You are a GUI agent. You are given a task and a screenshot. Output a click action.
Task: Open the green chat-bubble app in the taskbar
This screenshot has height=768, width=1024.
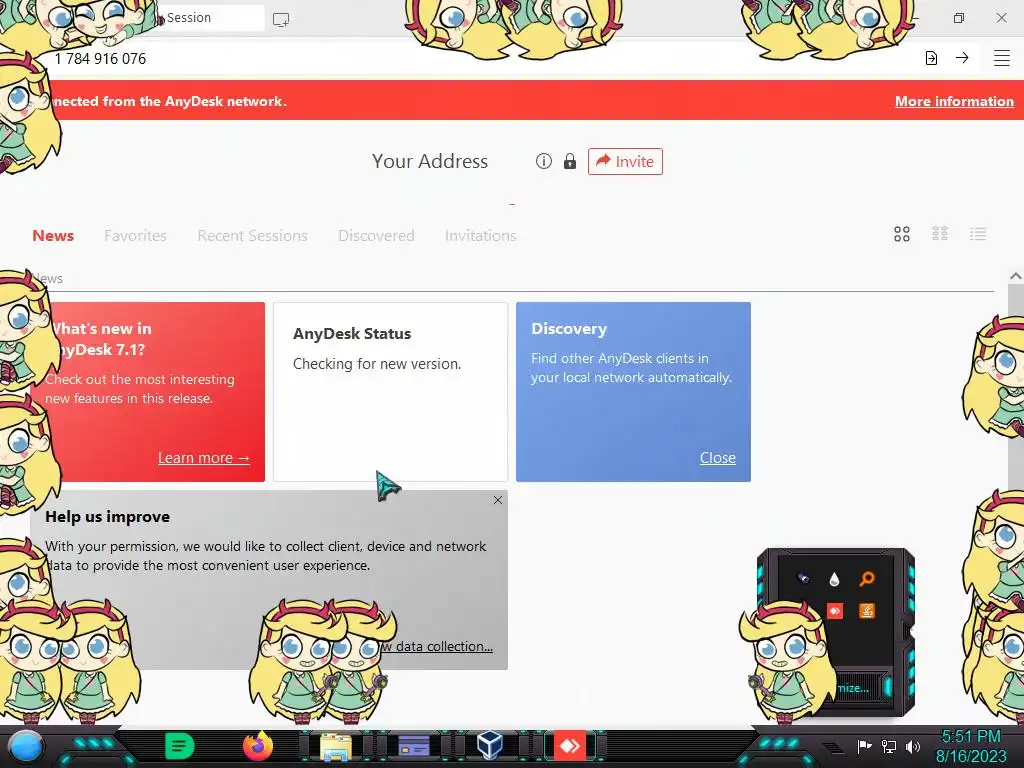point(179,746)
